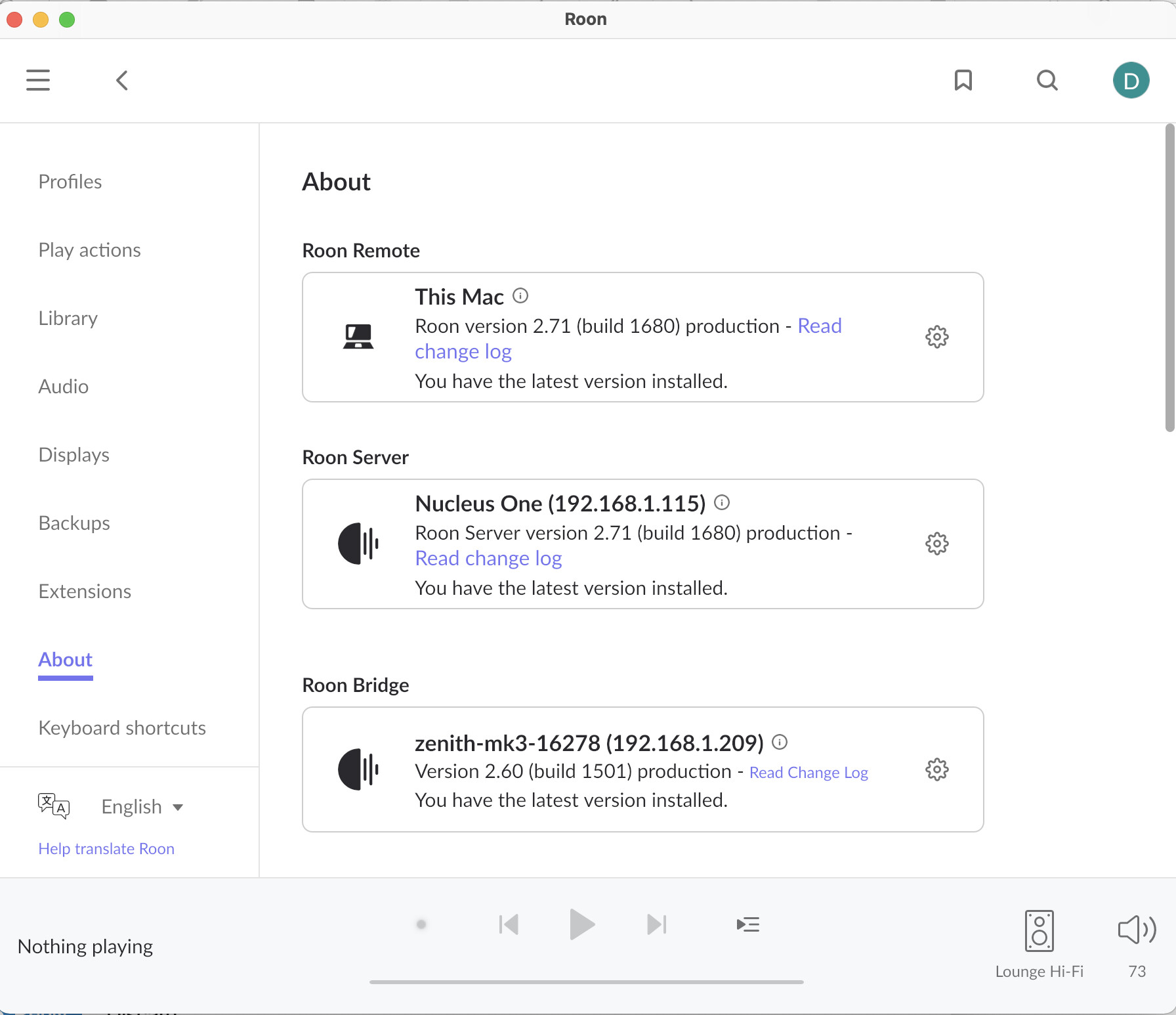Open the volume control speaker icon

[x=1137, y=930]
